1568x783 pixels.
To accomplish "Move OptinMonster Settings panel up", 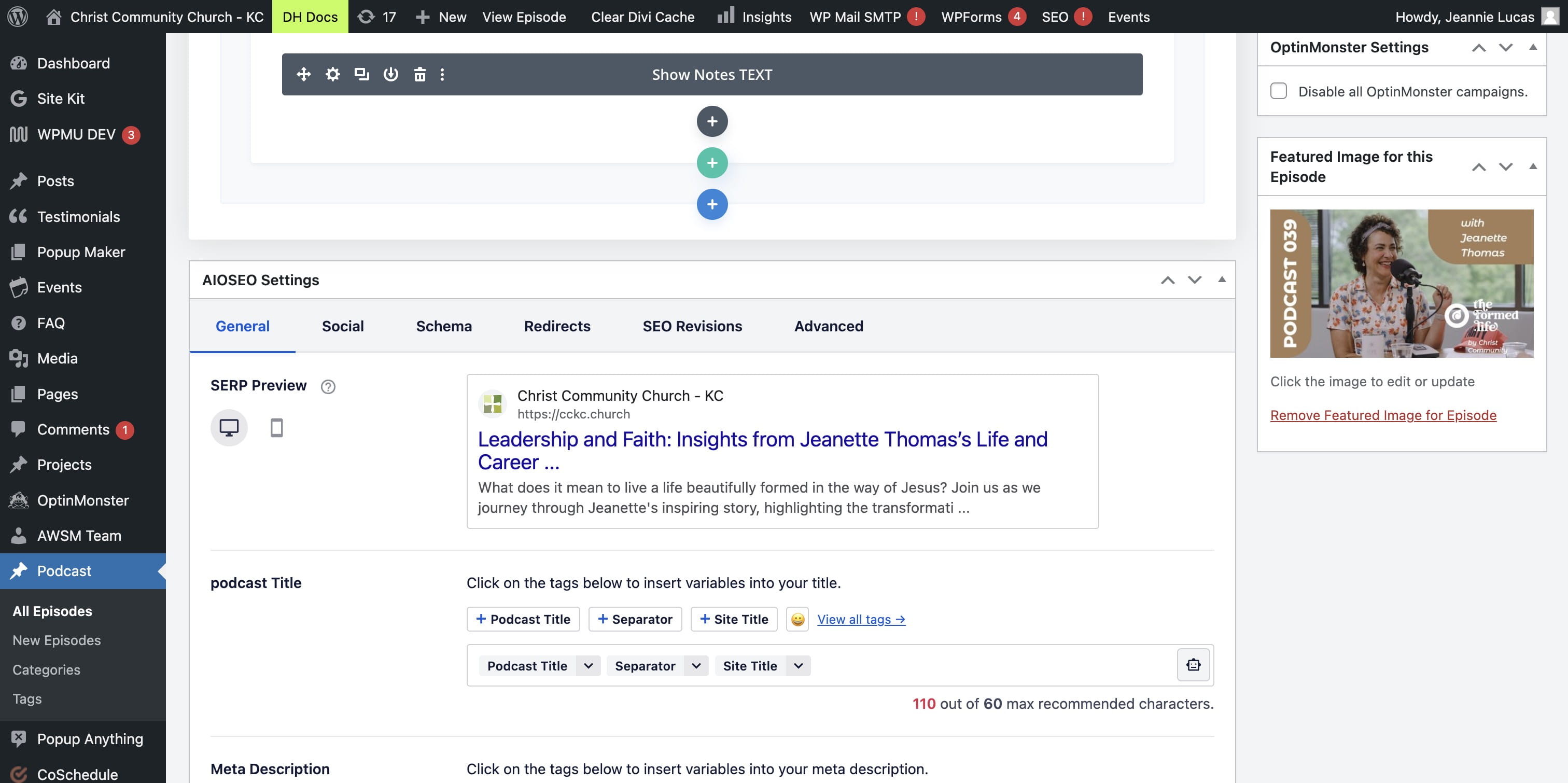I will coord(1478,48).
